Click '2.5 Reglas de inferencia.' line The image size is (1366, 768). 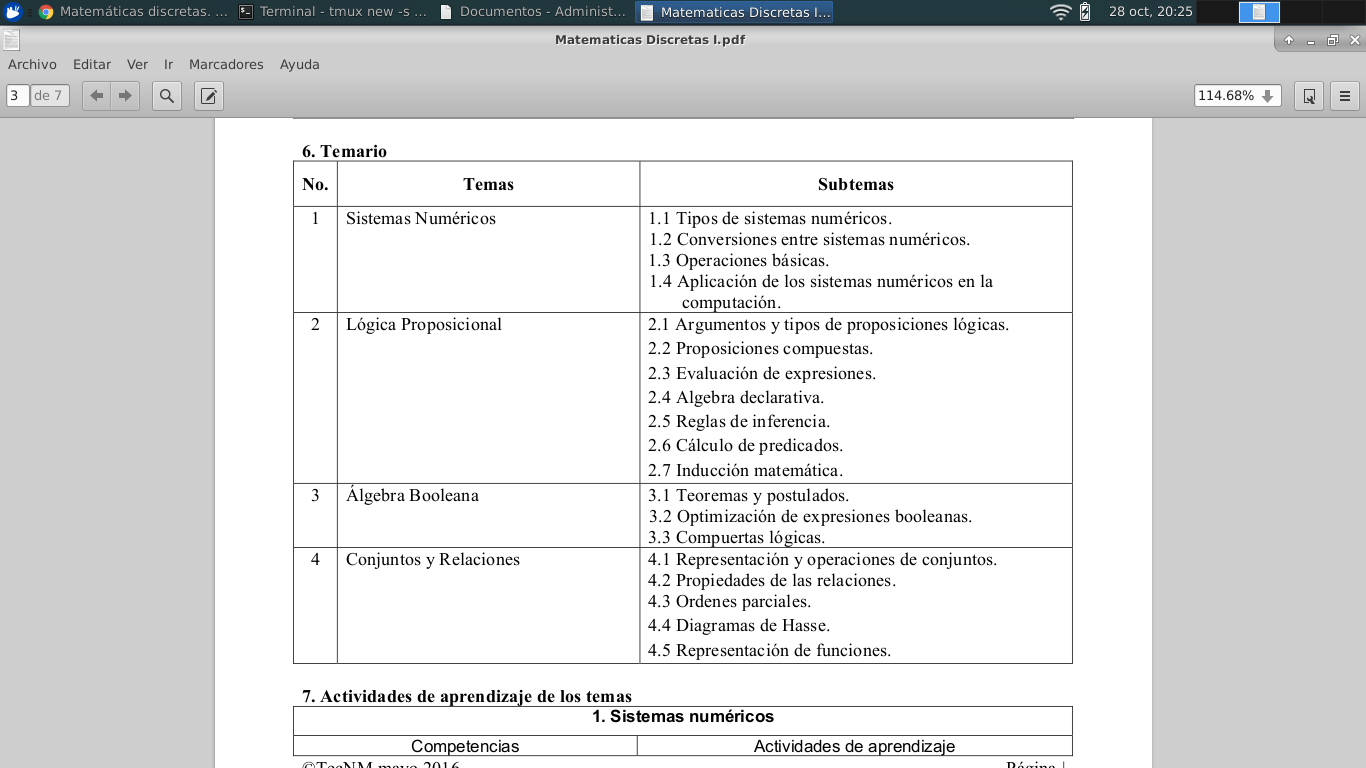739,421
